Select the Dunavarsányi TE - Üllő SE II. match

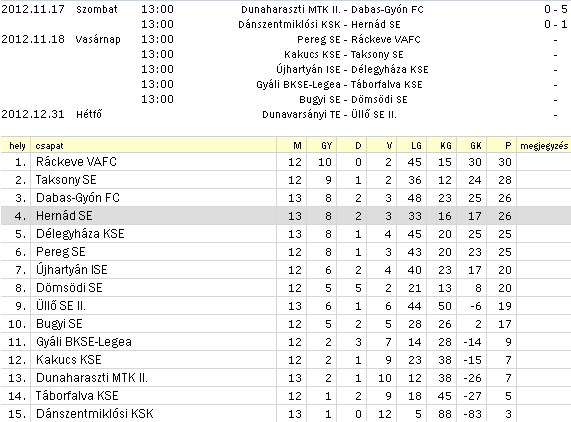pos(329,115)
